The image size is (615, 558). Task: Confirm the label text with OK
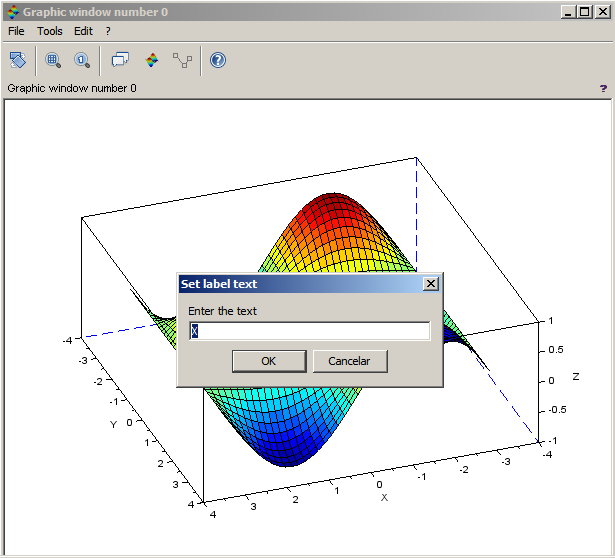(x=269, y=361)
